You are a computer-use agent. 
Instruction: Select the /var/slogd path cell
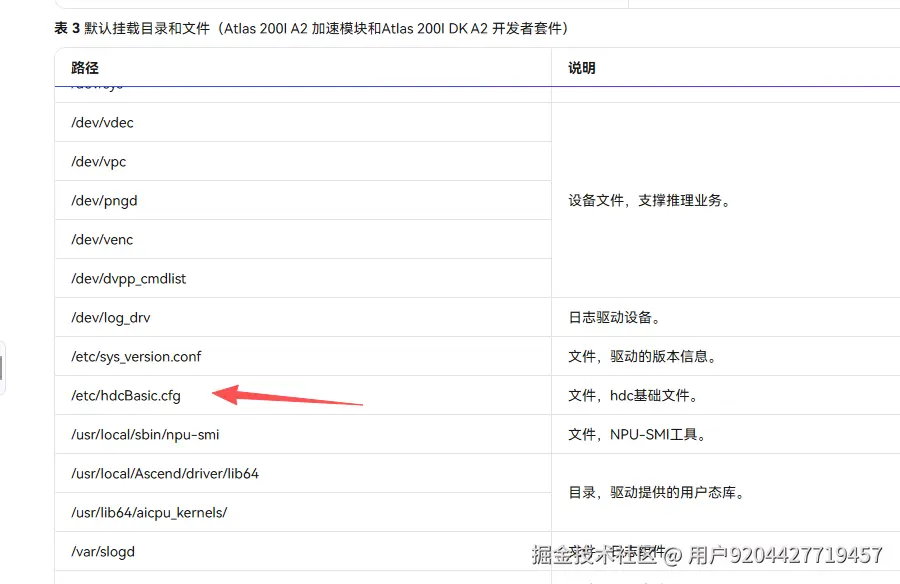[303, 552]
